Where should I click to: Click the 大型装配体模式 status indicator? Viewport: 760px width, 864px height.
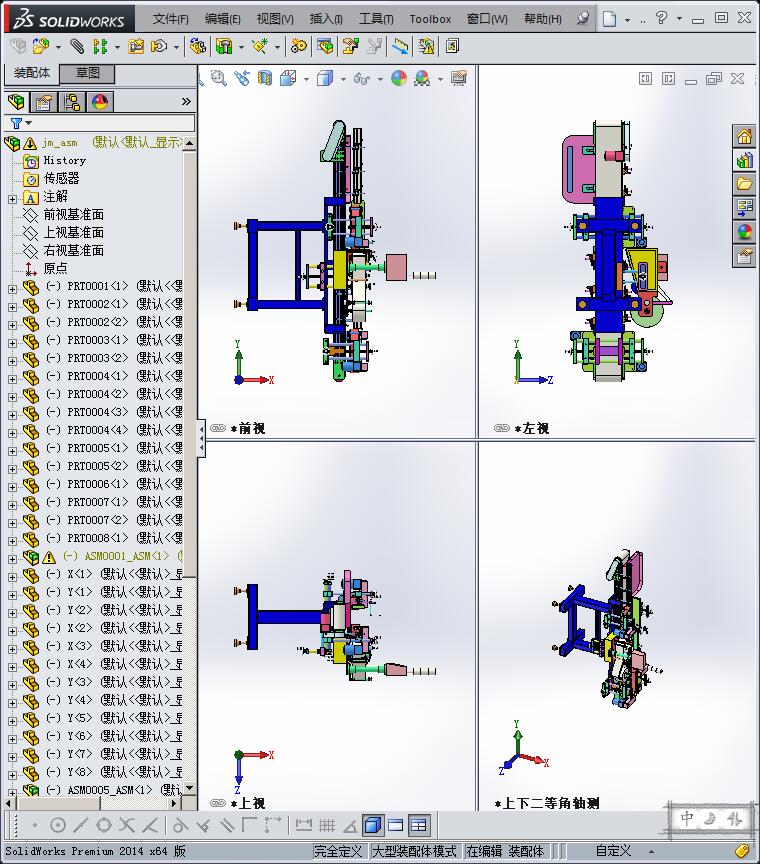[414, 851]
